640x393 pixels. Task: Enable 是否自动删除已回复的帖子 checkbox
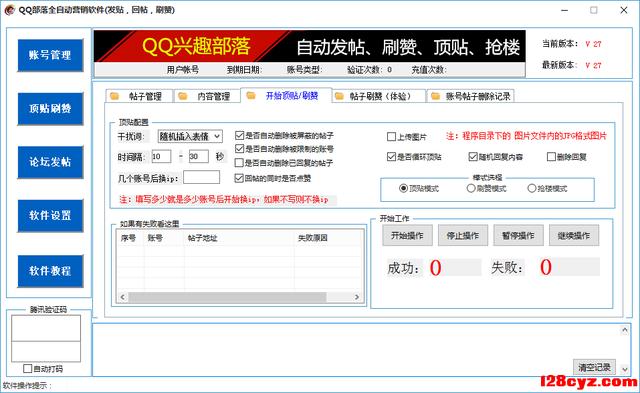240,163
